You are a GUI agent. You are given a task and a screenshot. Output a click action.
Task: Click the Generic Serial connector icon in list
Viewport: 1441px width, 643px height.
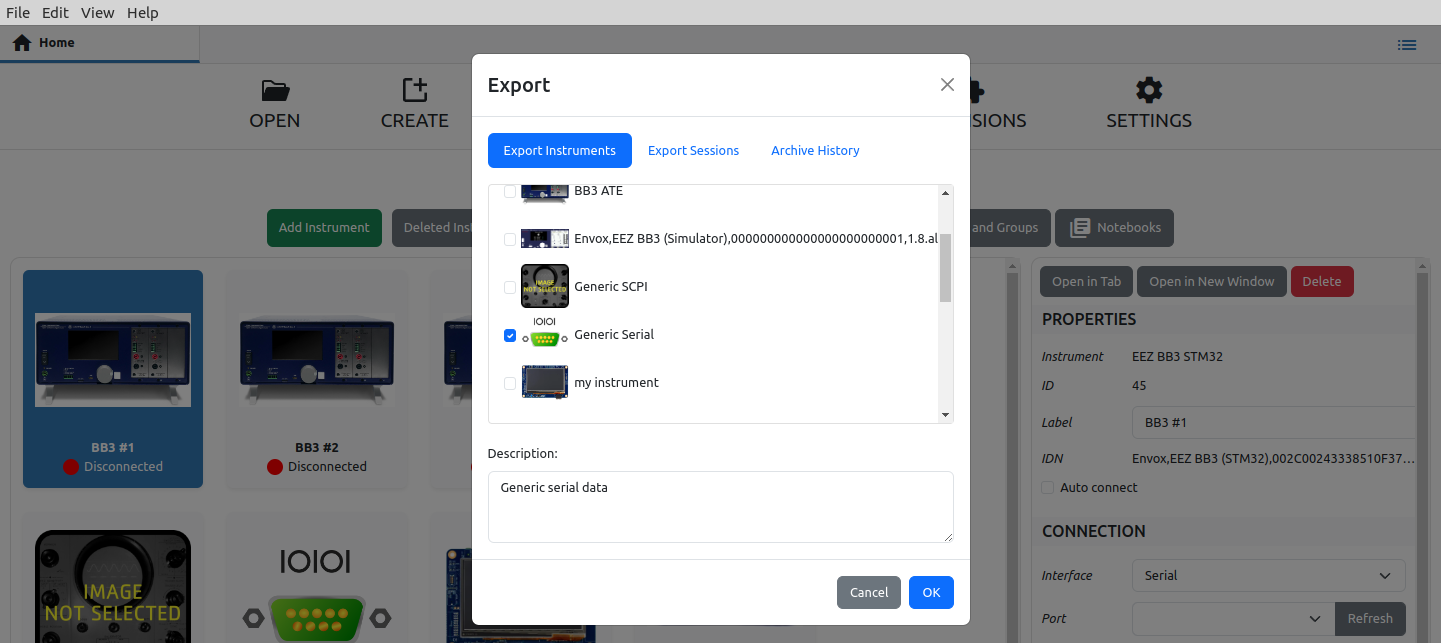(x=544, y=335)
